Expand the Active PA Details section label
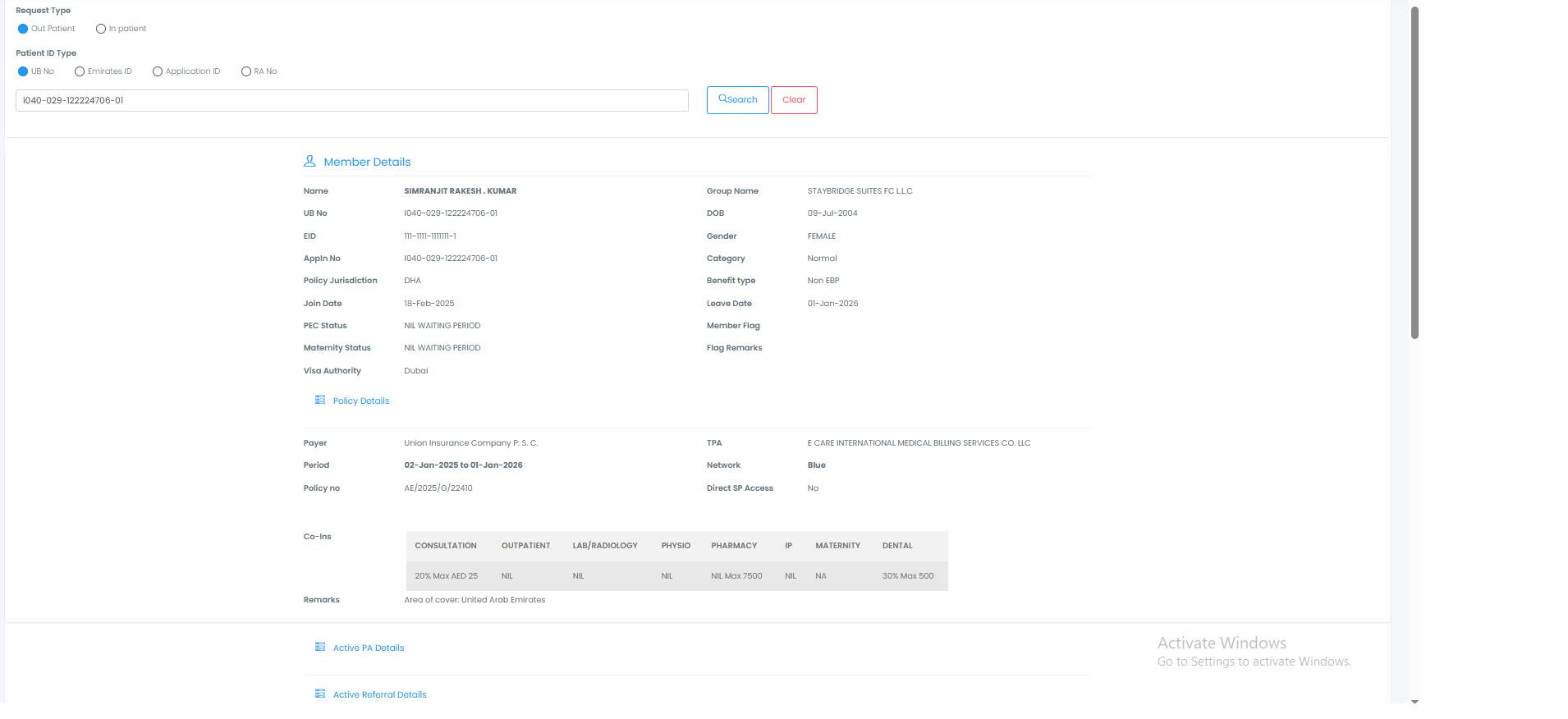The height and width of the screenshot is (719, 1568). click(x=369, y=648)
